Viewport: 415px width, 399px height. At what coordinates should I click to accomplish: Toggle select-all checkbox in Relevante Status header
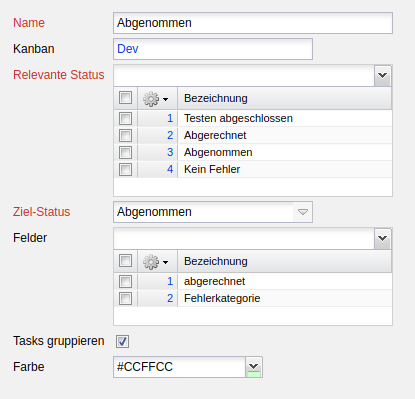coord(125,98)
